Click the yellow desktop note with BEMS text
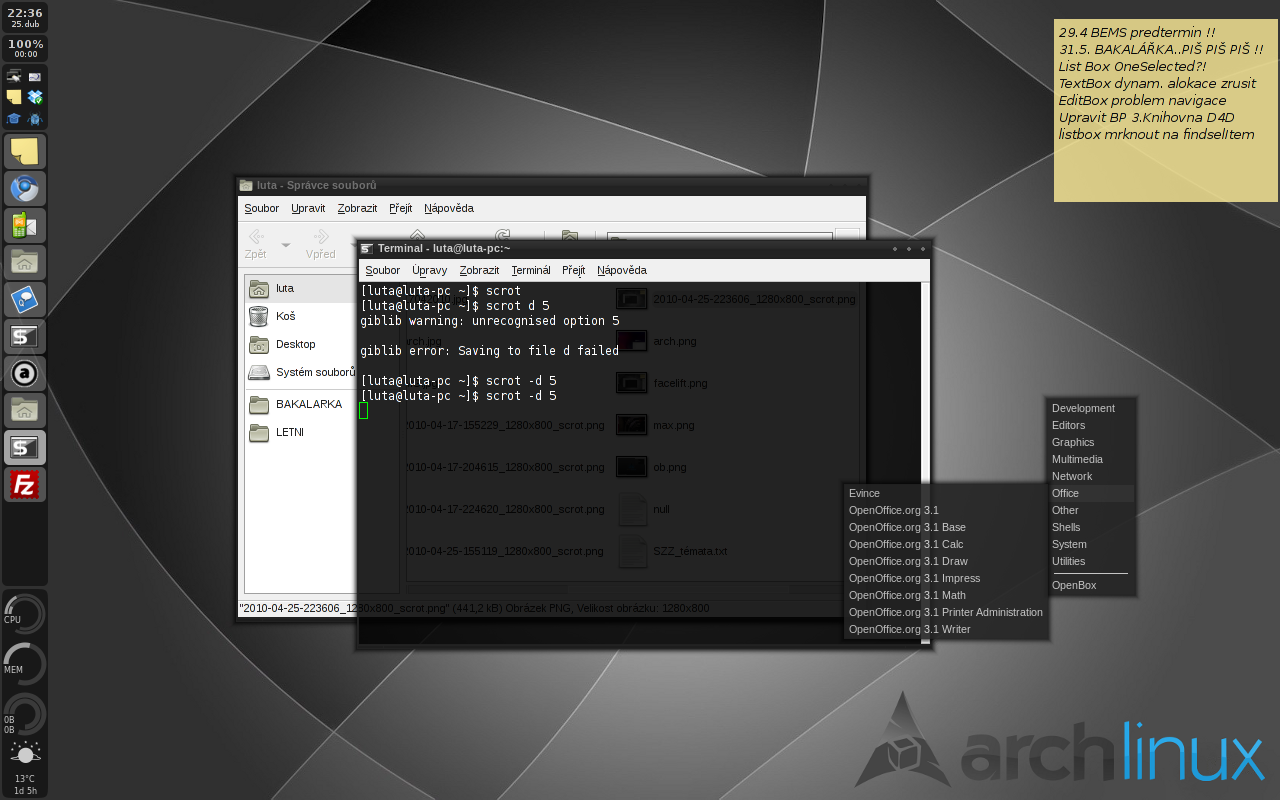1280x800 pixels. (1165, 110)
